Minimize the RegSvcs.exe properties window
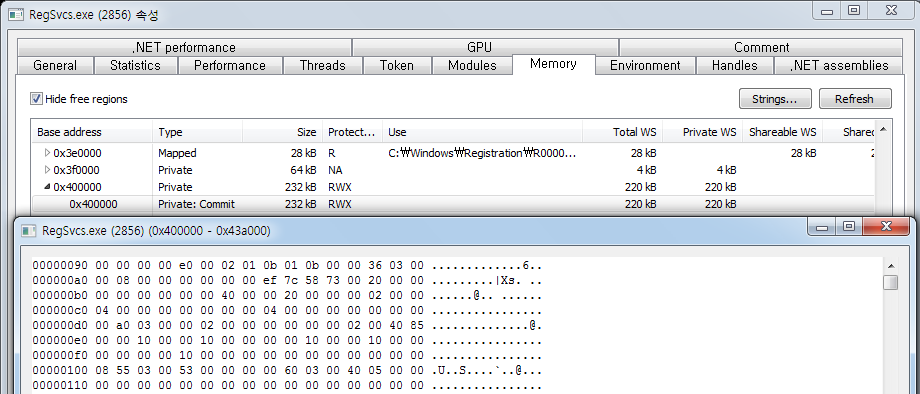The height and width of the screenshot is (394, 920). point(828,11)
